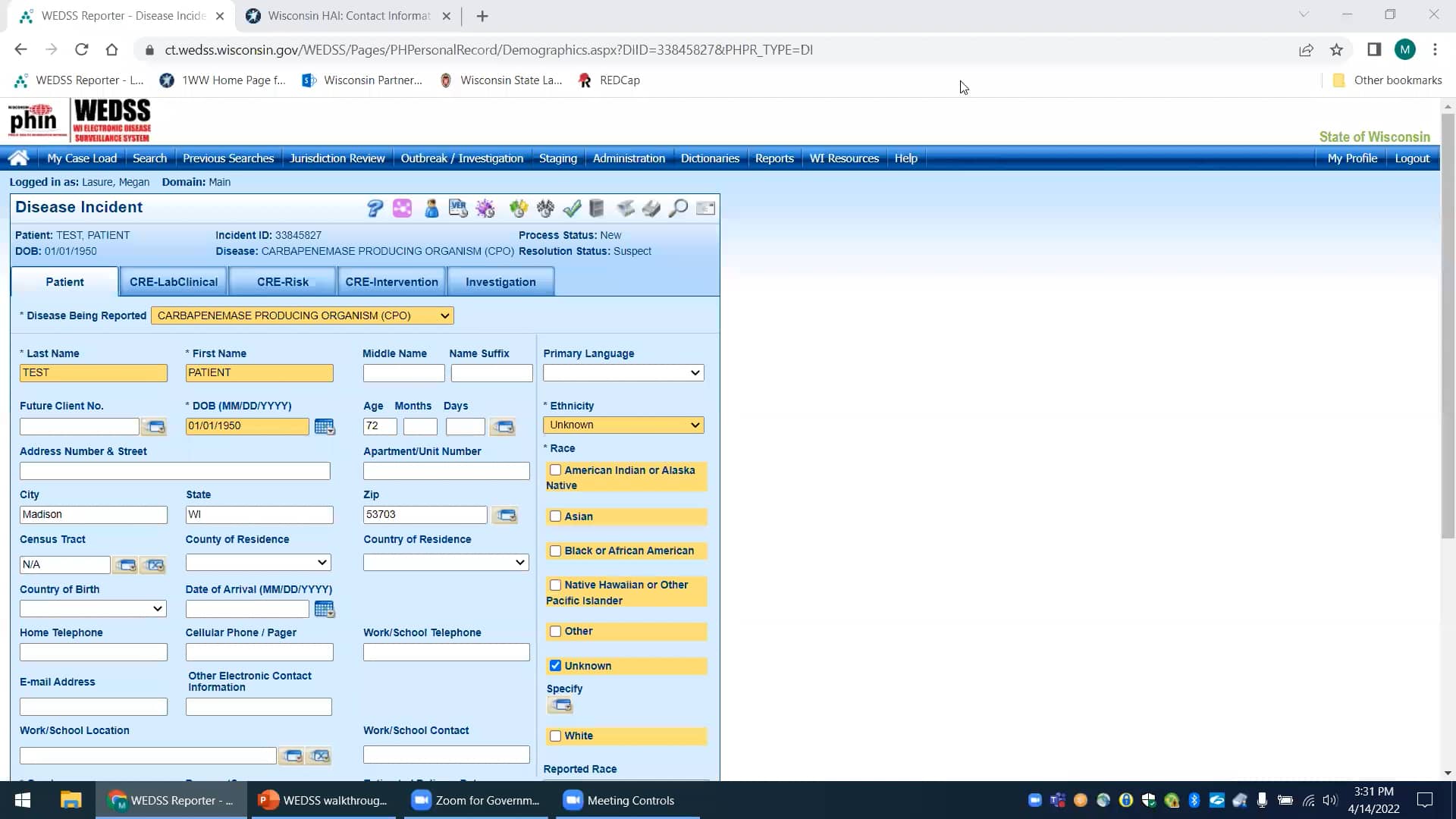Click the Logout link

click(1412, 158)
